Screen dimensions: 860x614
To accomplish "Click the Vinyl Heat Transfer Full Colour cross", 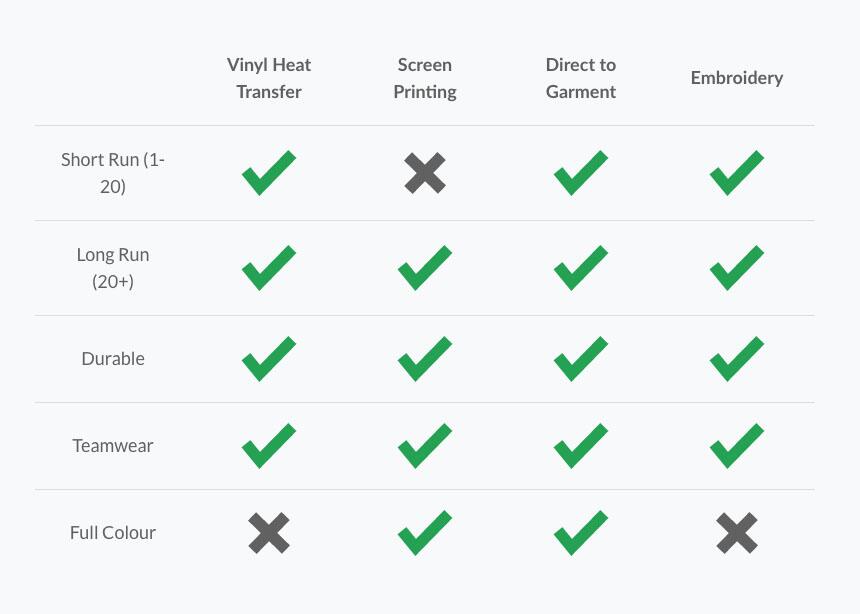I will click(x=269, y=533).
